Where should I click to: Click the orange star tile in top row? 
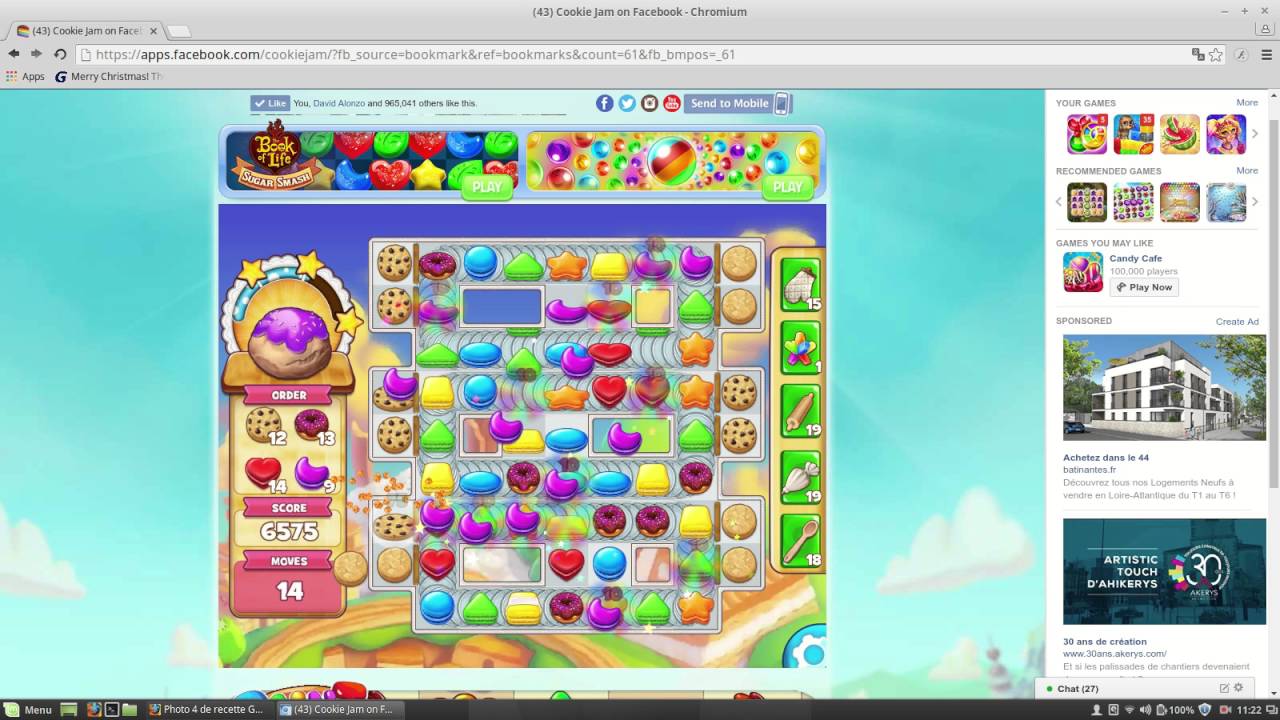tap(566, 264)
